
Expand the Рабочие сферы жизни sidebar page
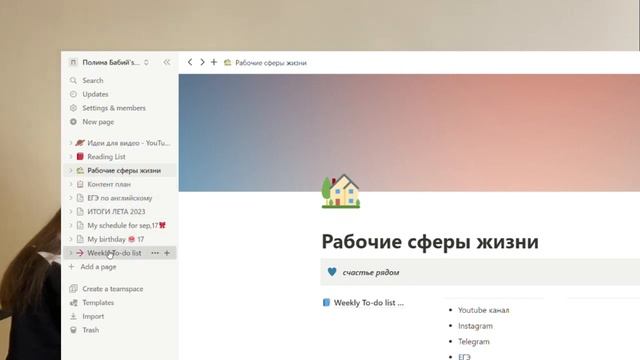[x=70, y=171]
